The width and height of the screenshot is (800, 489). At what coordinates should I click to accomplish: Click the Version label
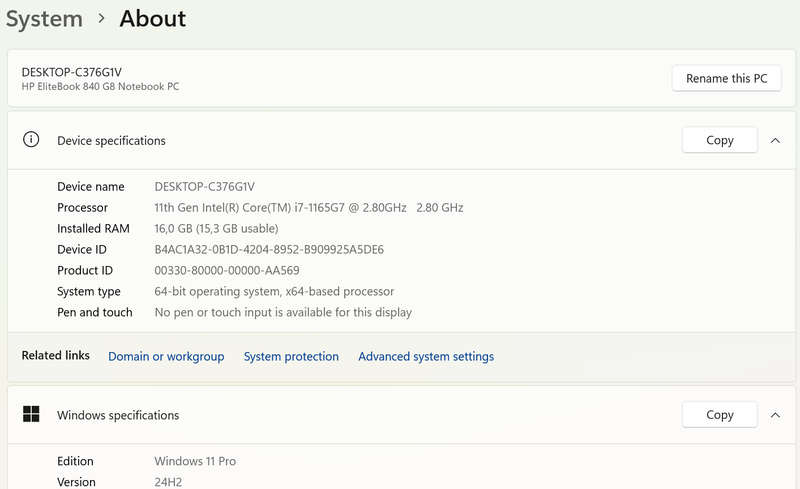[76, 482]
